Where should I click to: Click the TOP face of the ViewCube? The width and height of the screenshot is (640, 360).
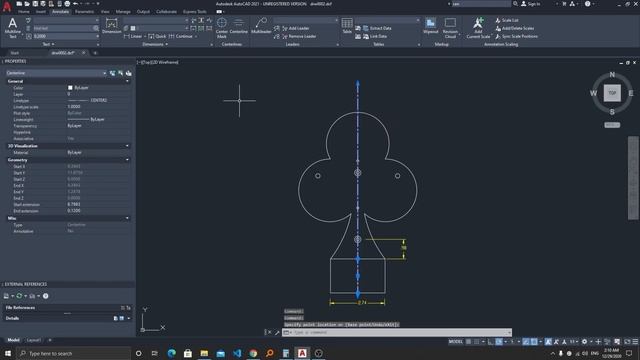(x=612, y=93)
